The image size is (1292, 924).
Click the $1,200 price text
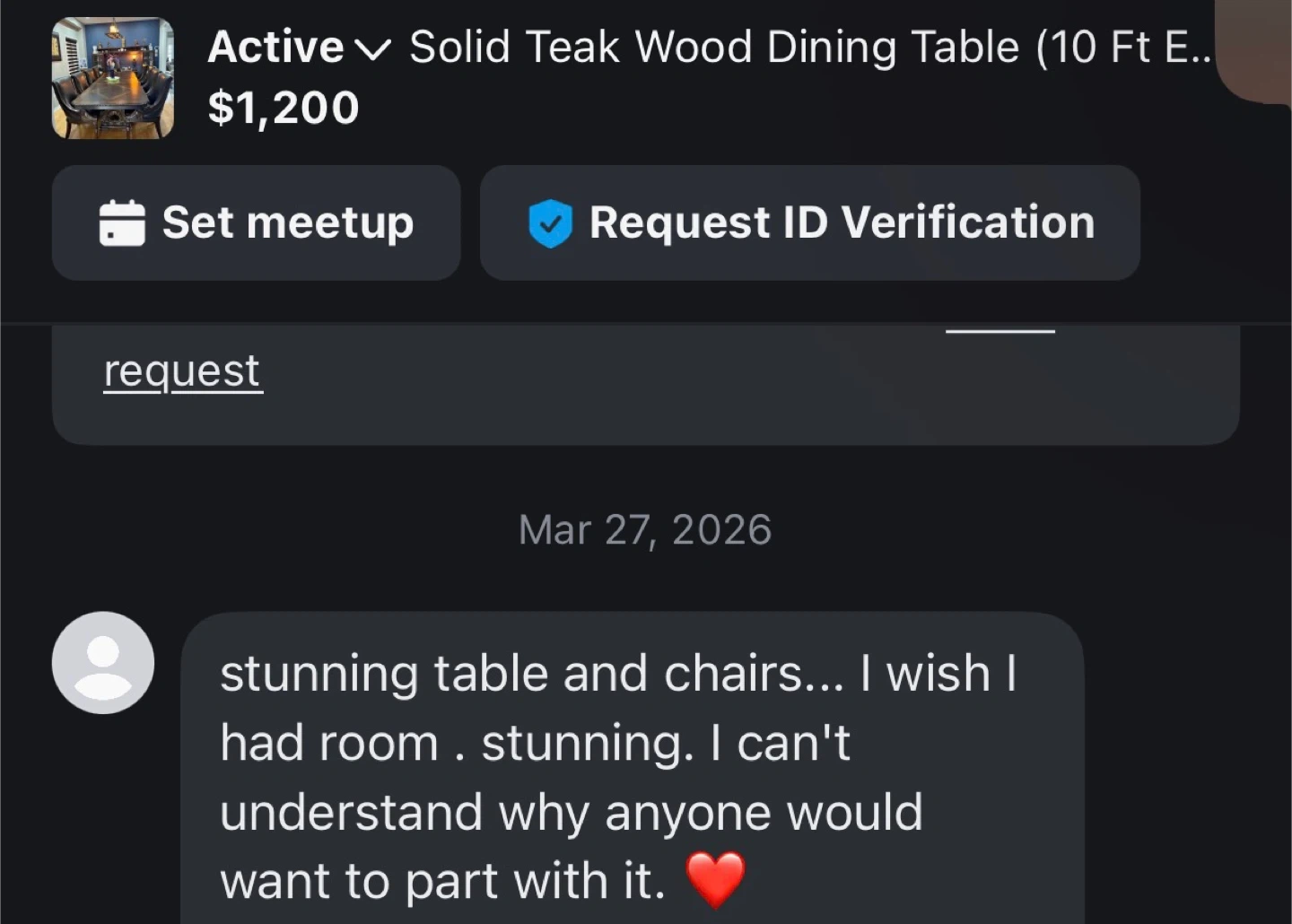point(284,109)
